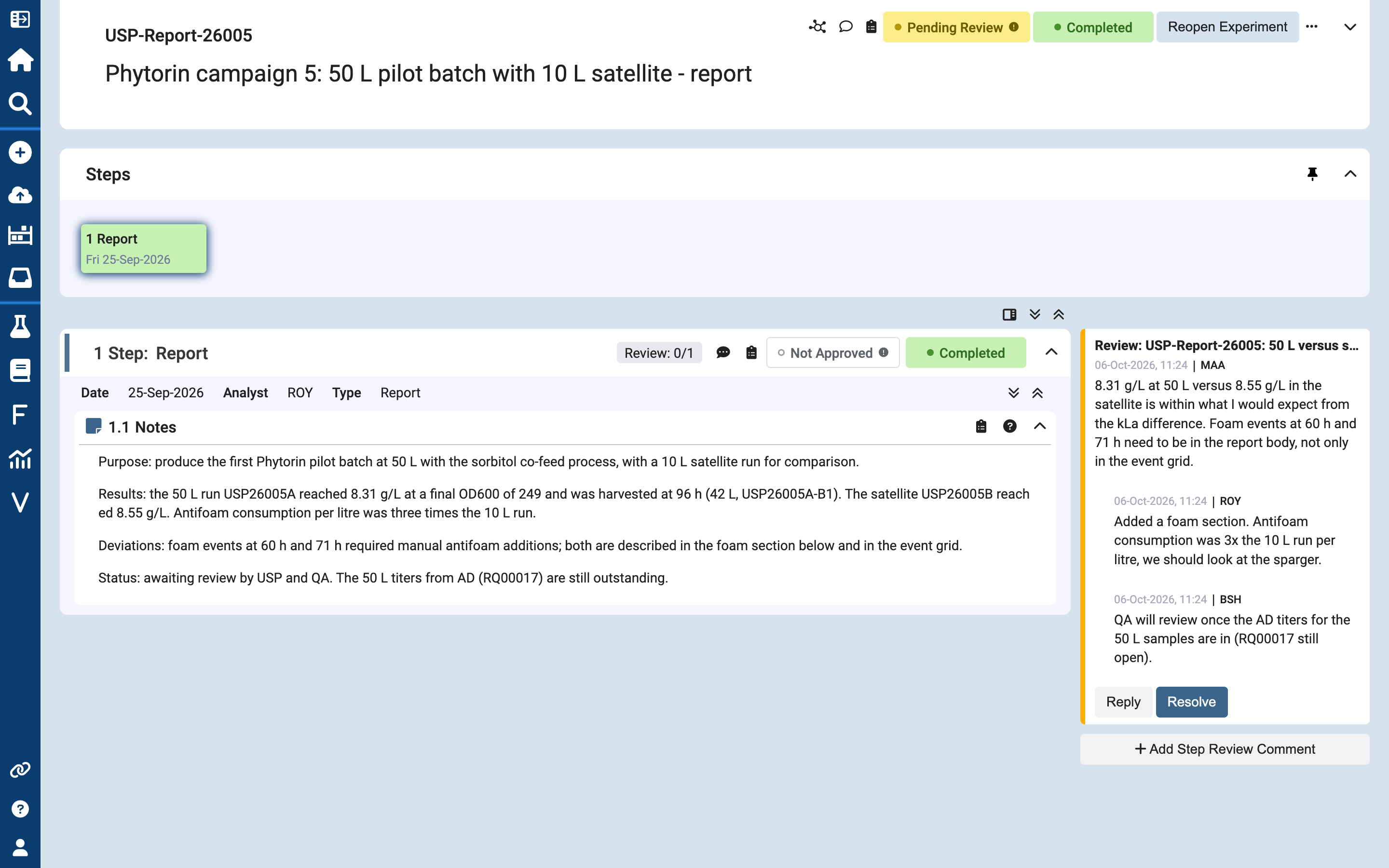
Task: Reply to the review comment thread
Action: click(1123, 702)
